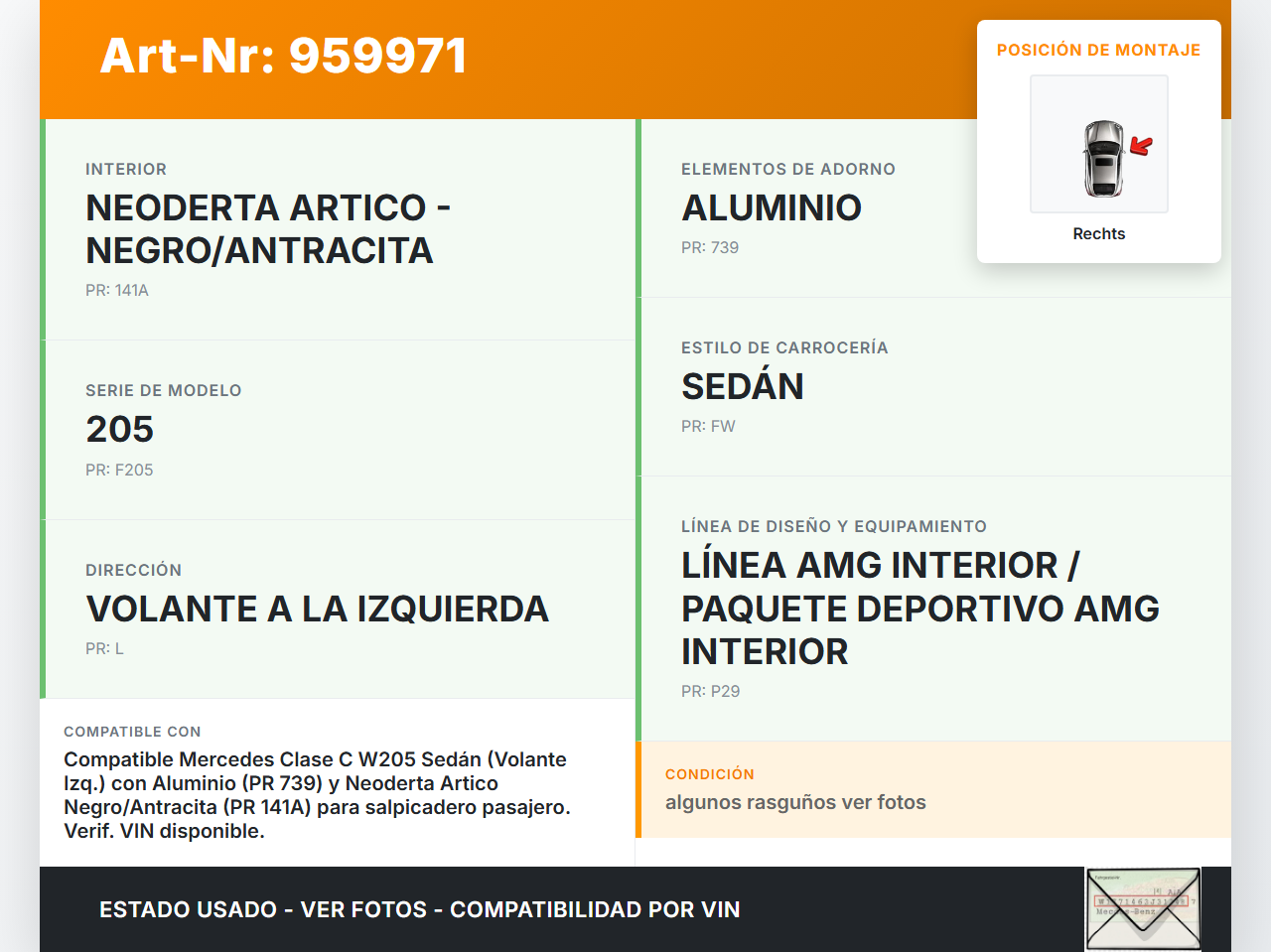Select NEODERTA ARTICO - NEGRO/ANTRACITA value
Image resolution: width=1271 pixels, height=952 pixels.
point(268,229)
